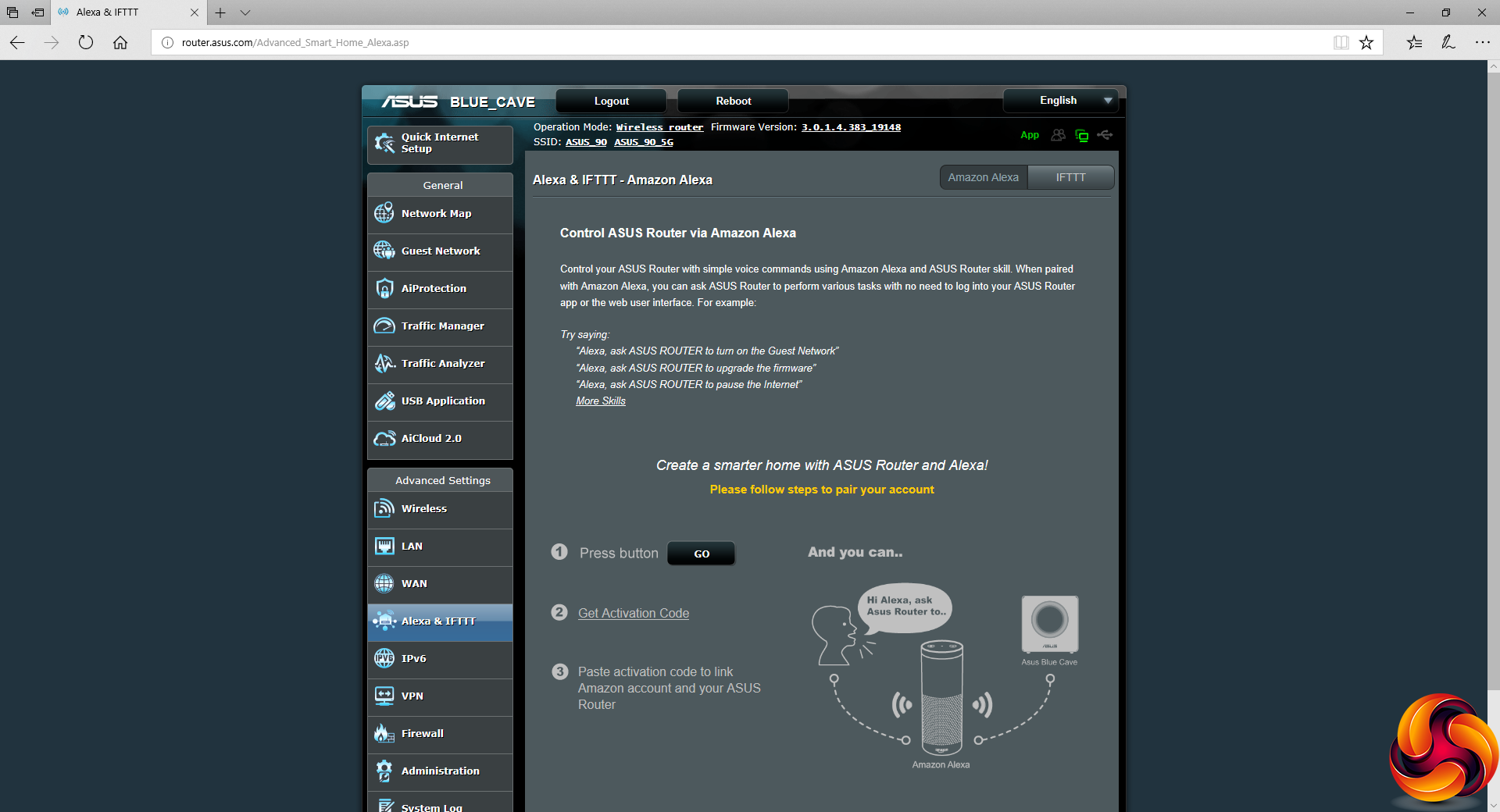Open the AiCloud 2.0 cloud icon

[x=384, y=438]
